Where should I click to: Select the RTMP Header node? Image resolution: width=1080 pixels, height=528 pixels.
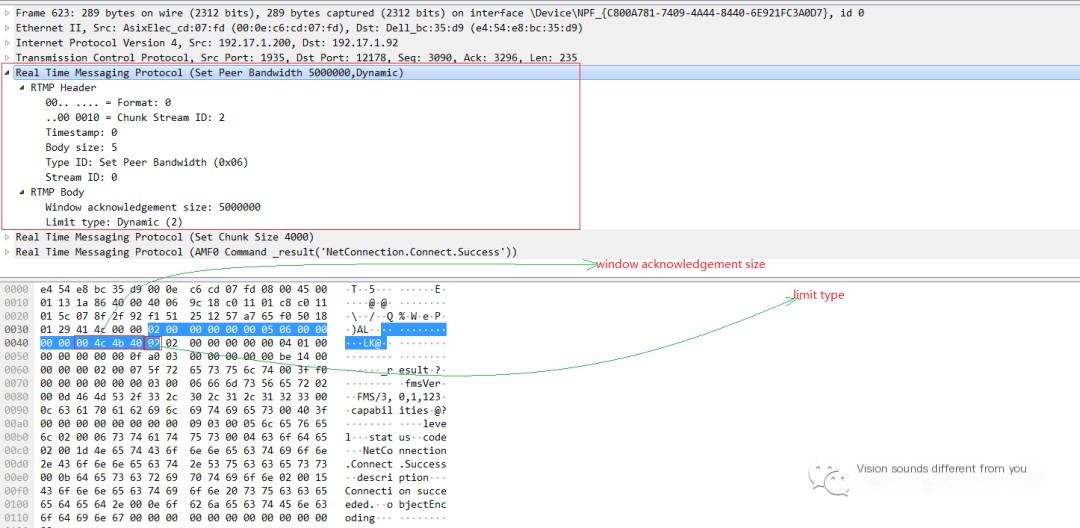pyautogui.click(x=63, y=88)
